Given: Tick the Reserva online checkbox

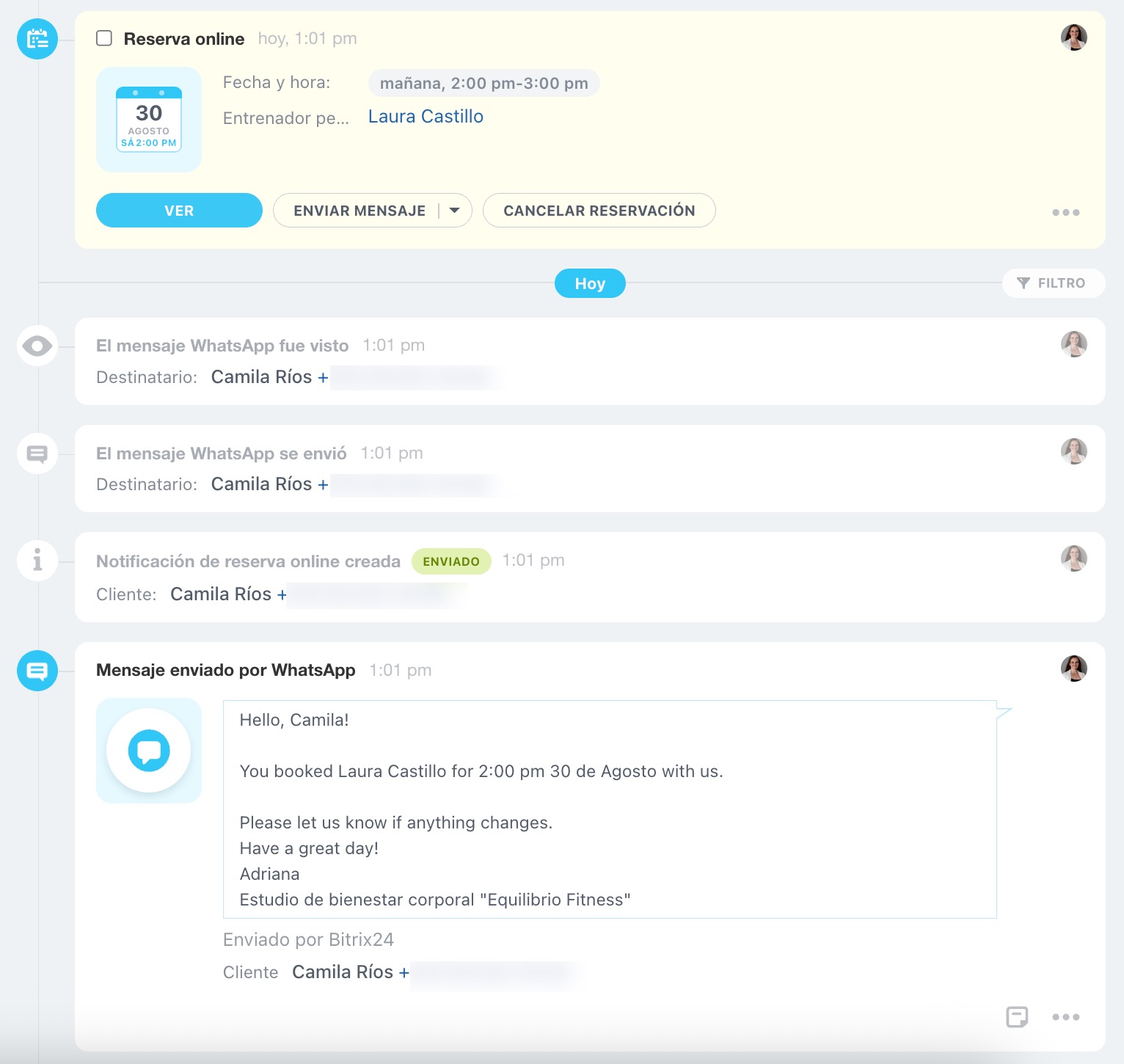Looking at the screenshot, I should 104,38.
